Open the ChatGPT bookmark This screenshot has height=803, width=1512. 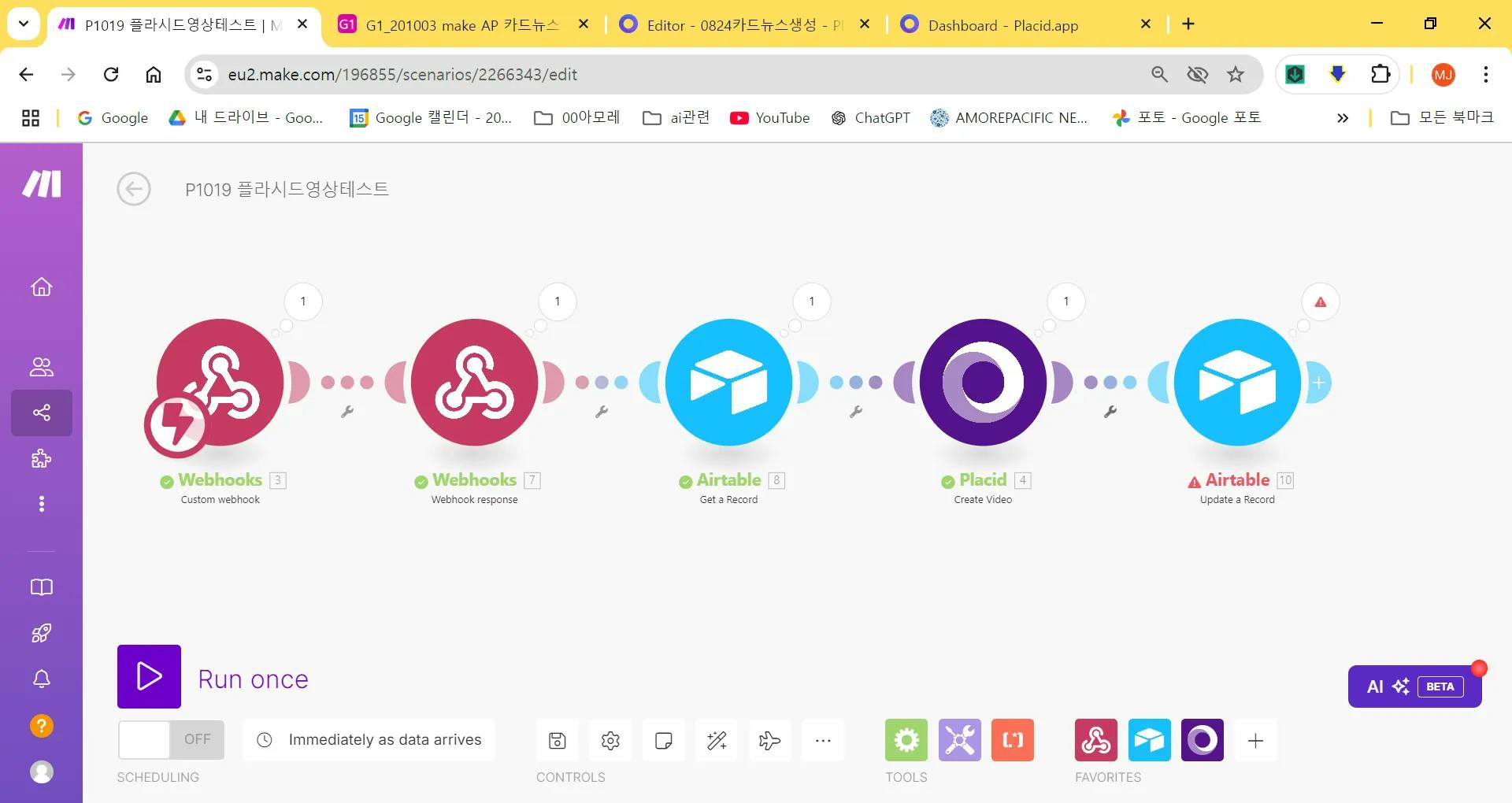coord(871,118)
